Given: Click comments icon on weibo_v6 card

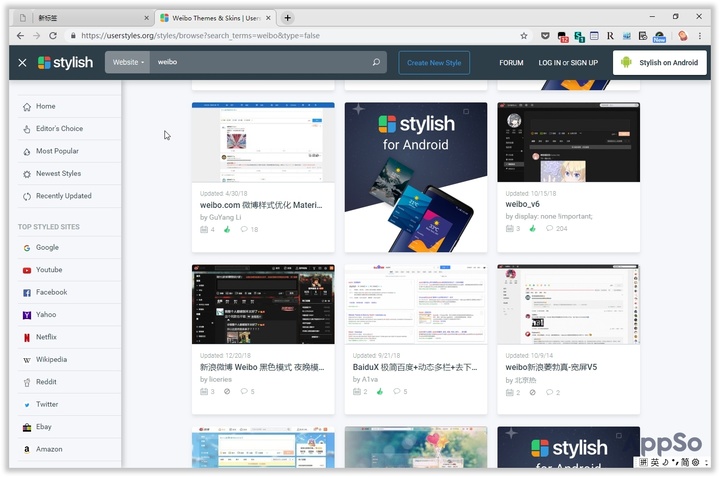Looking at the screenshot, I should click(549, 228).
